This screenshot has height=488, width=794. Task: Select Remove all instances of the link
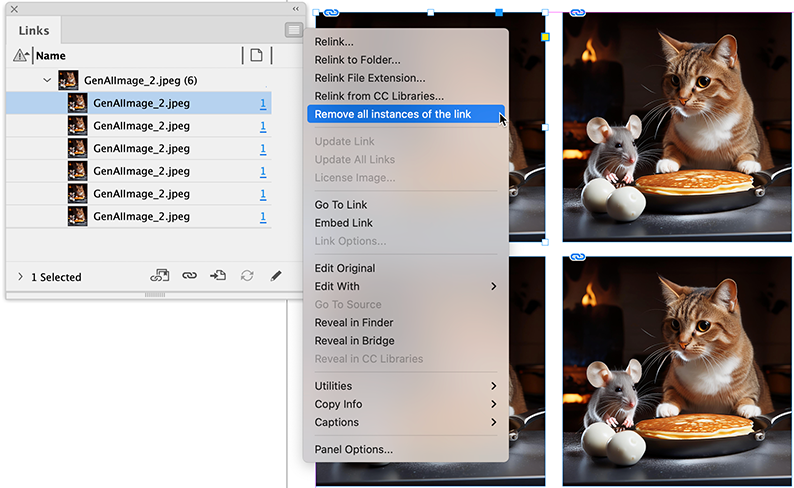pos(406,114)
